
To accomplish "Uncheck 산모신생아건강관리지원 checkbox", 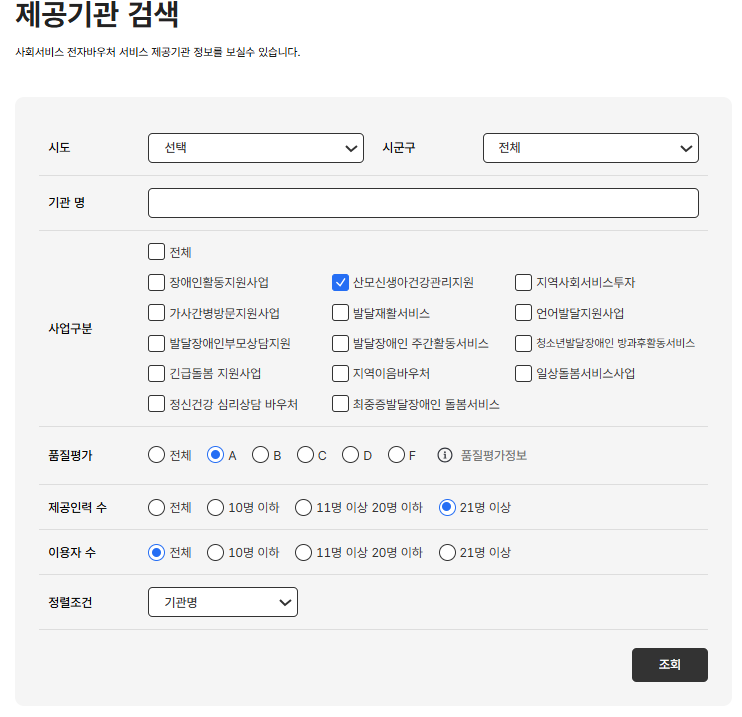I will click(x=340, y=283).
